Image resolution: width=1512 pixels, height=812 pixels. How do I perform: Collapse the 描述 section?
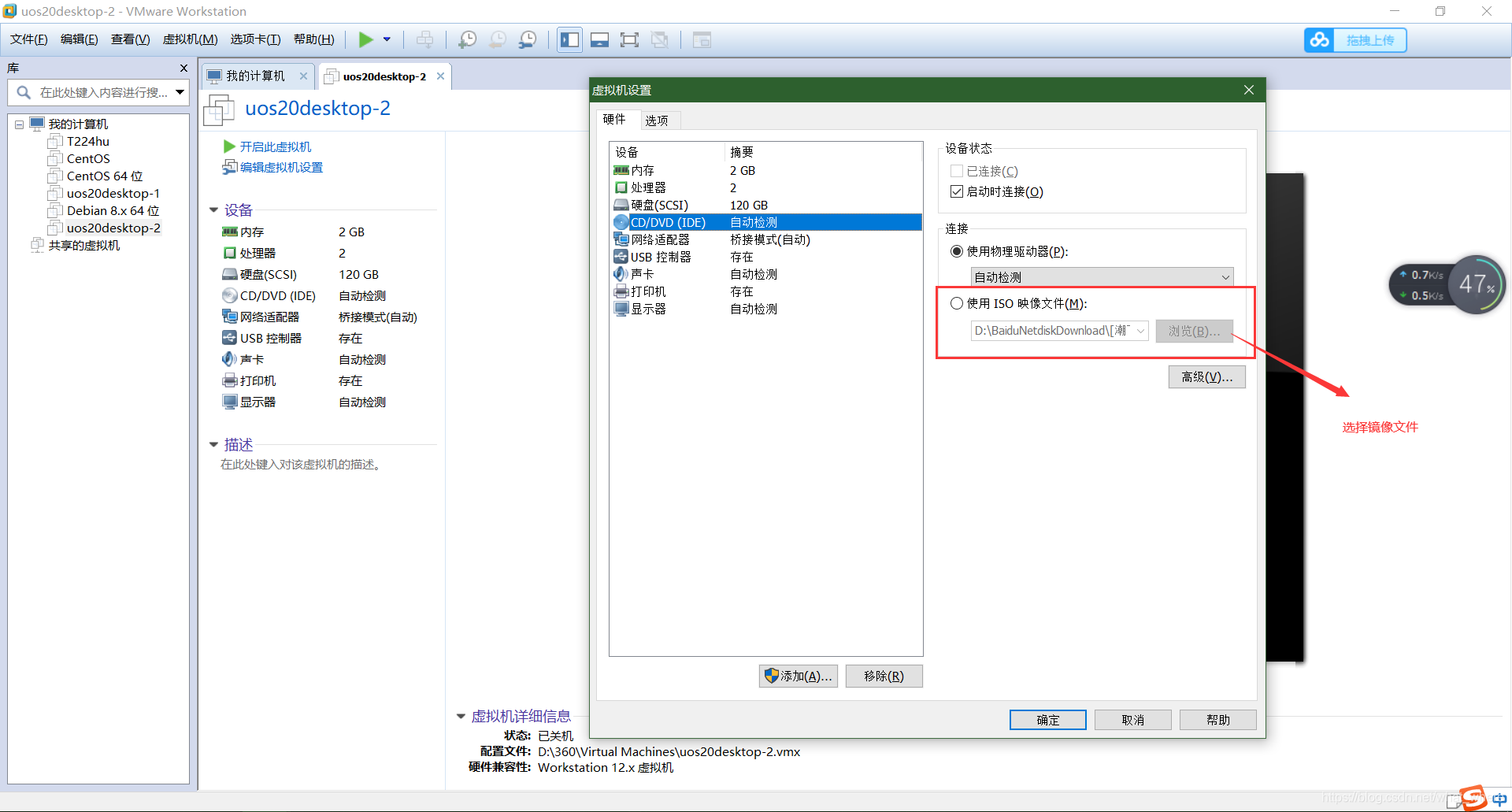(x=213, y=445)
